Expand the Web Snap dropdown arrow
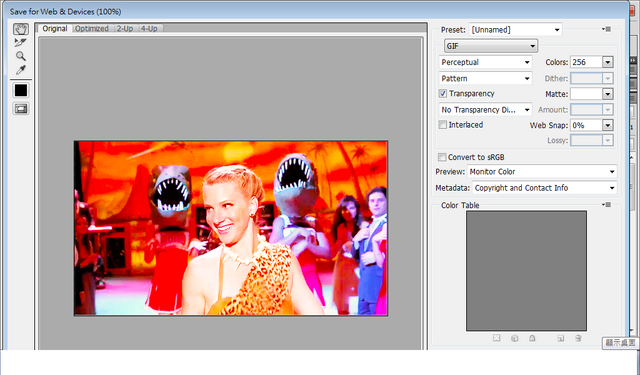Screen dimensions: 640x375 (x=608, y=125)
